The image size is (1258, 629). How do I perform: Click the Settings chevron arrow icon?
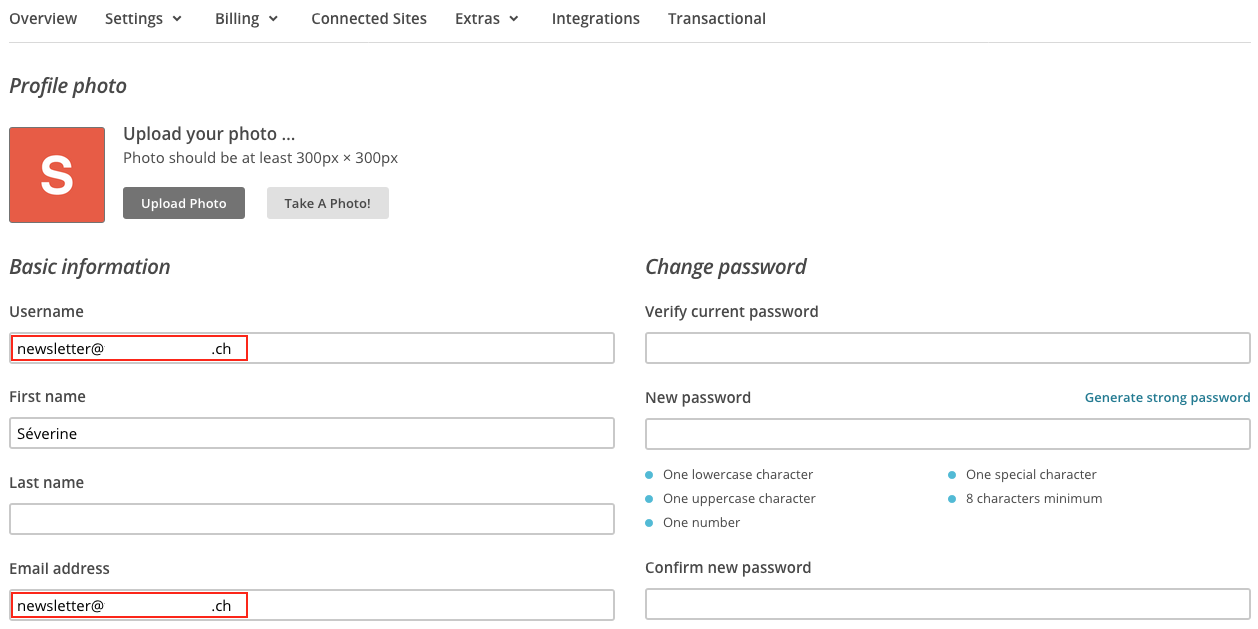177,19
